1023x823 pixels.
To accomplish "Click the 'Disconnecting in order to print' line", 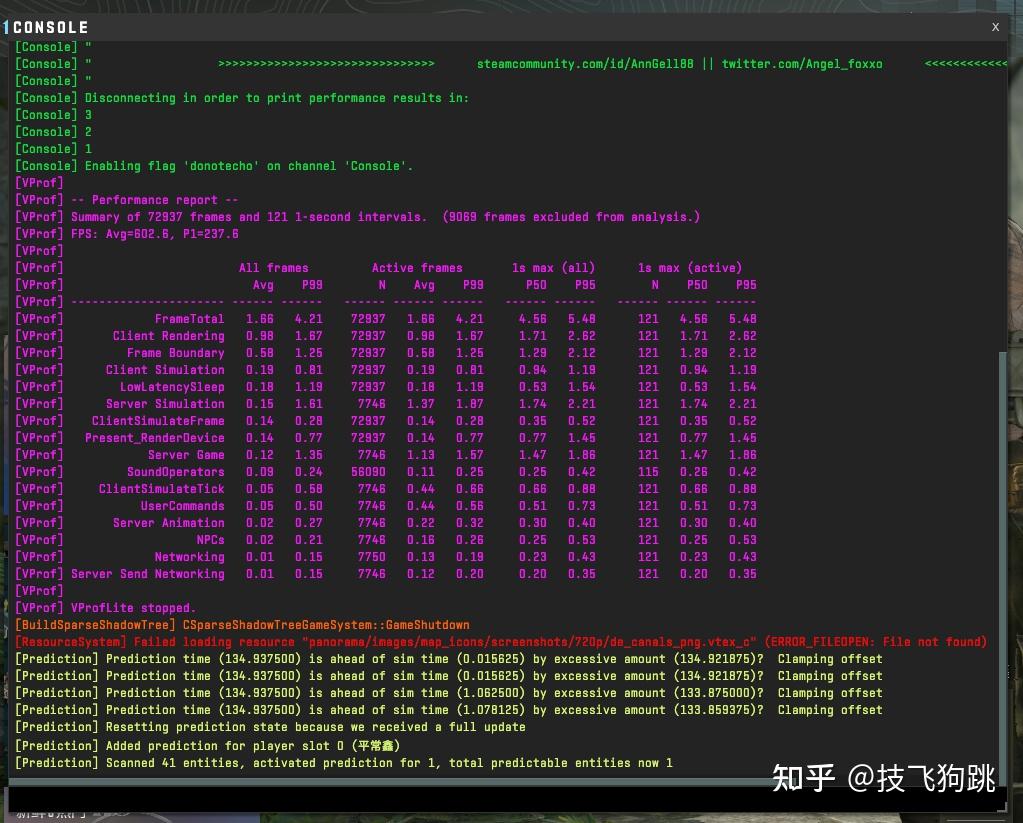I will [242, 98].
